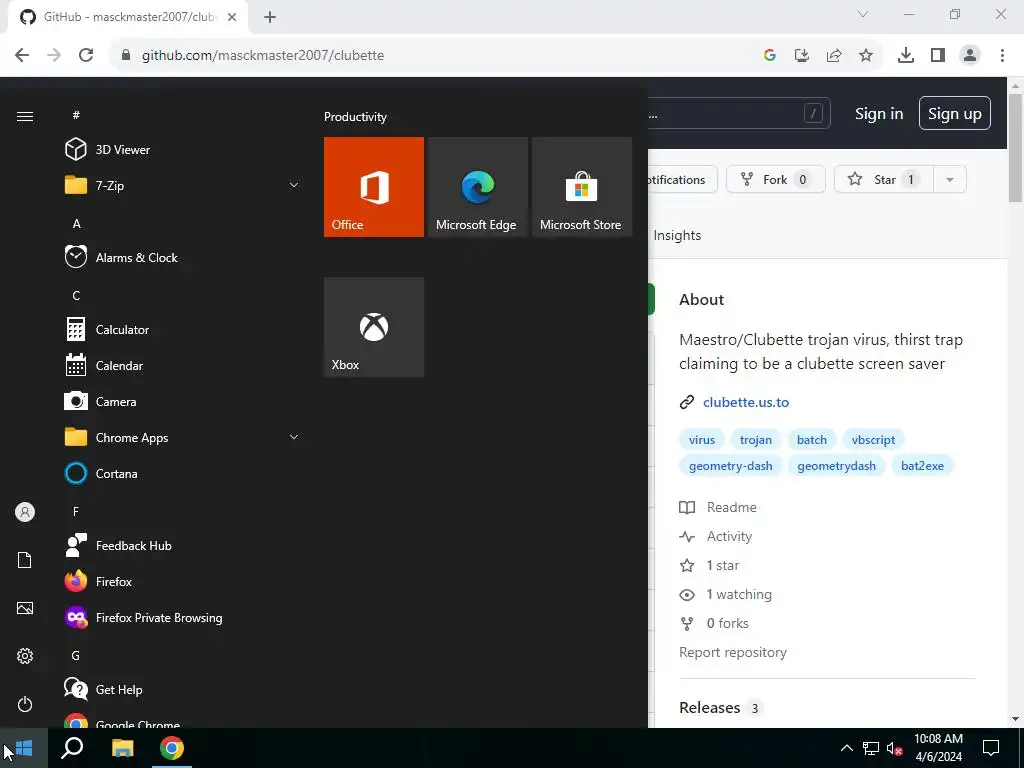Image resolution: width=1024 pixels, height=768 pixels.
Task: Click the Office tile
Action: (374, 187)
